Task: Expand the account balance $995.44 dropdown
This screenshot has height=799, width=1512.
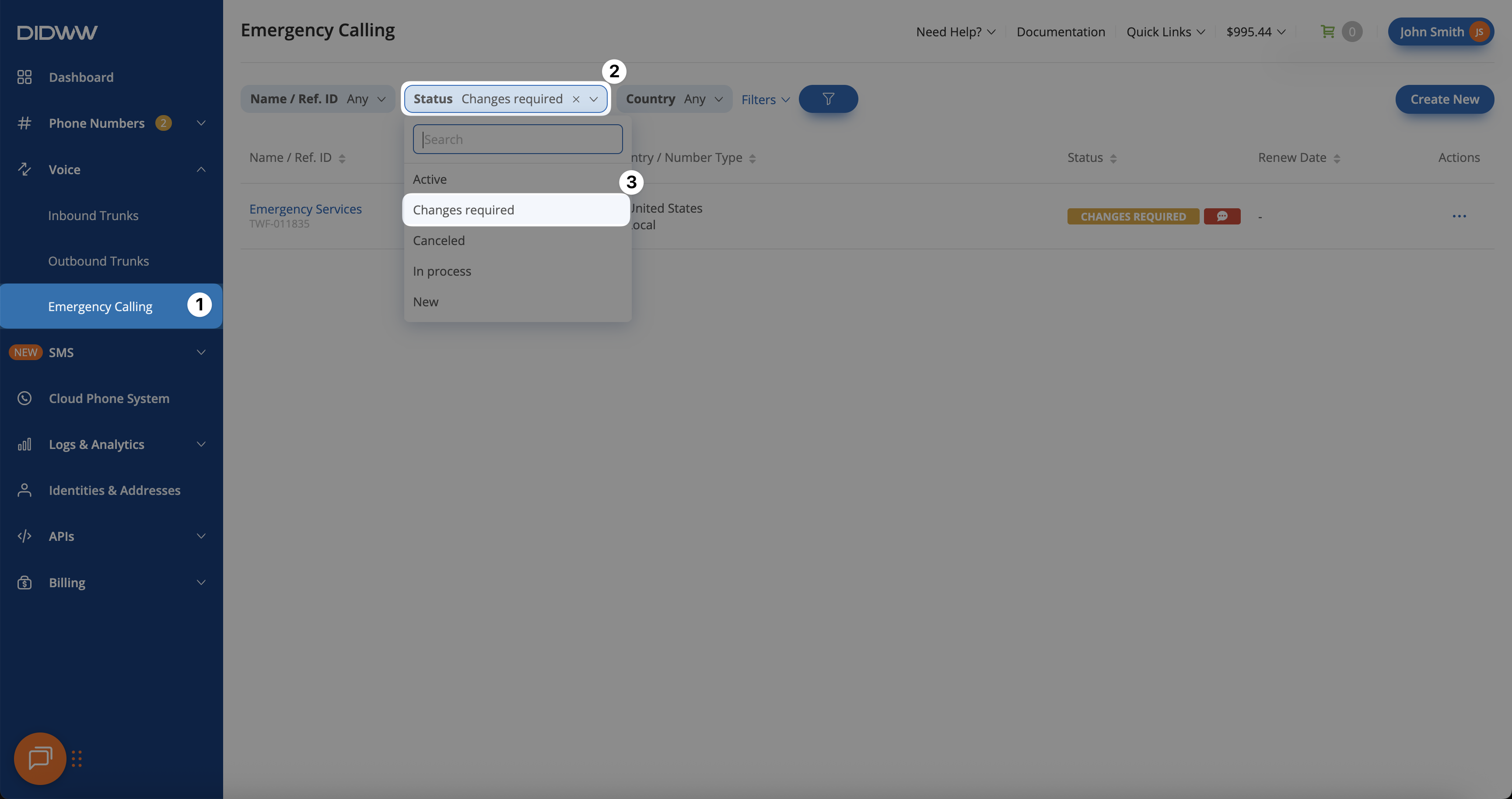Action: (x=1256, y=32)
